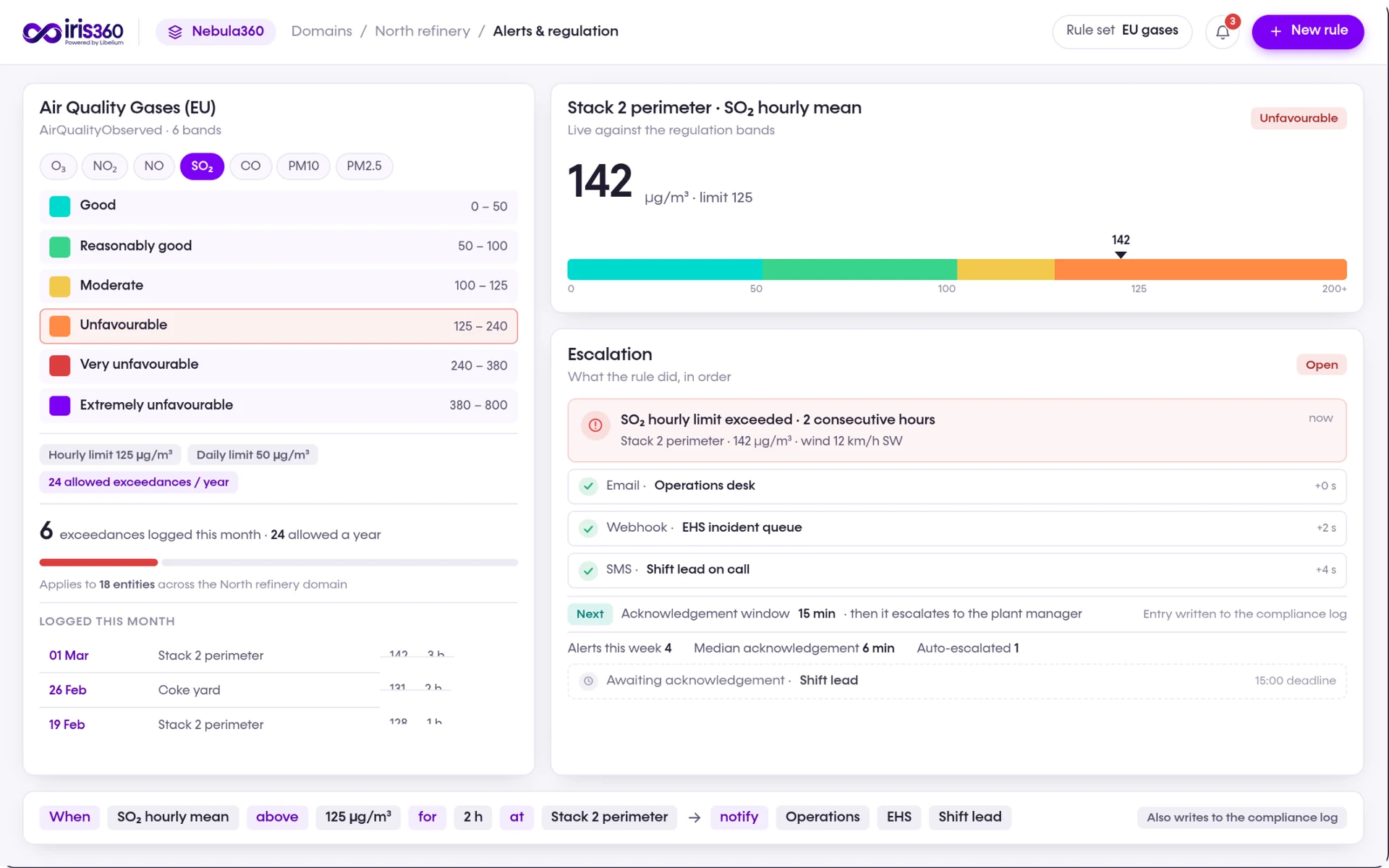Open the notifications bell
Image resolution: width=1389 pixels, height=868 pixels.
(x=1222, y=32)
